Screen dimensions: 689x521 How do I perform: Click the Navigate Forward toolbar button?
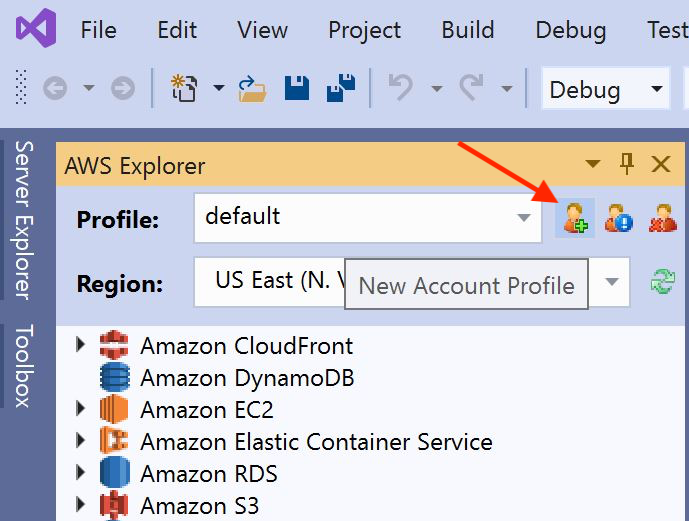pyautogui.click(x=123, y=88)
